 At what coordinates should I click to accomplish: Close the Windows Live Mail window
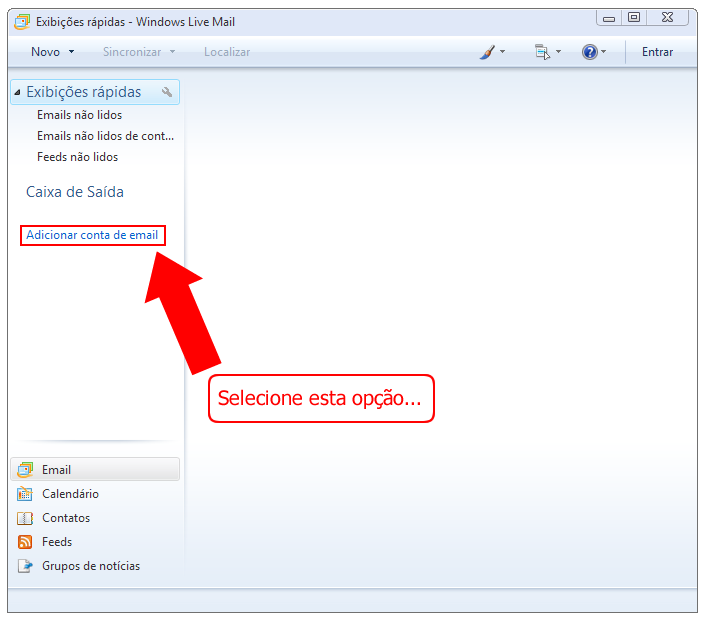(668, 18)
